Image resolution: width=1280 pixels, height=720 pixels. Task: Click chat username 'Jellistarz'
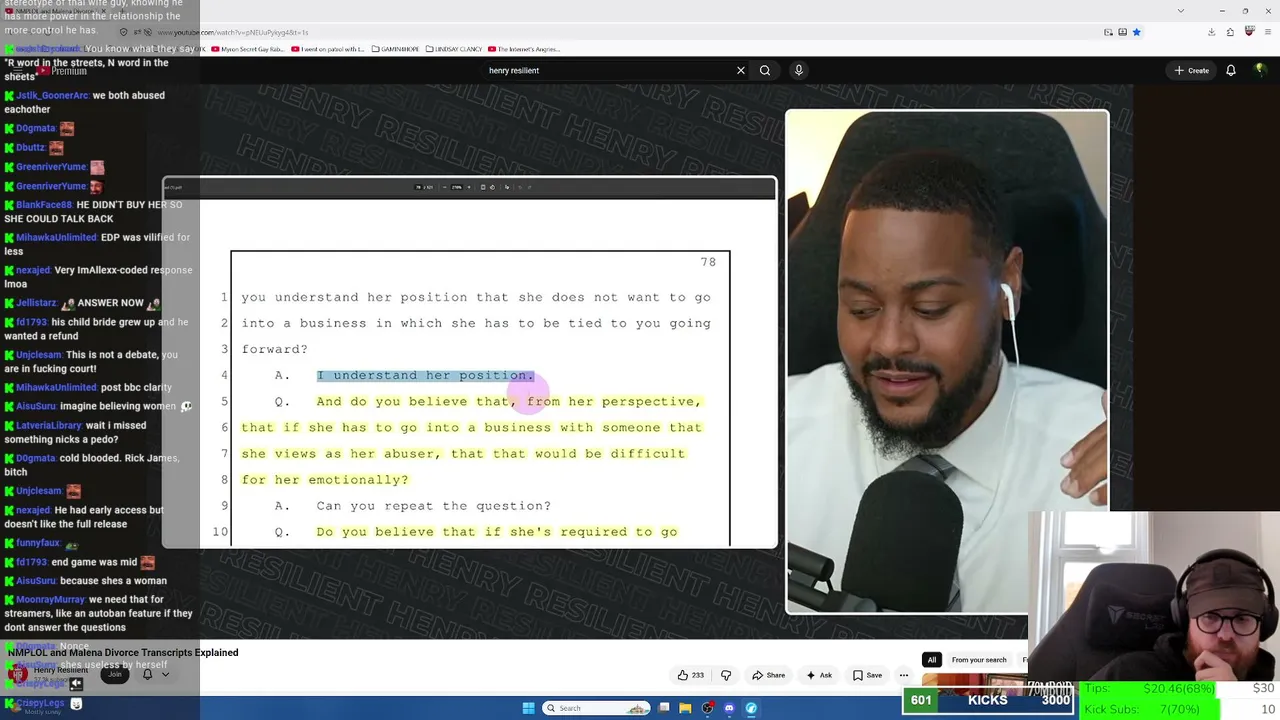tap(36, 303)
